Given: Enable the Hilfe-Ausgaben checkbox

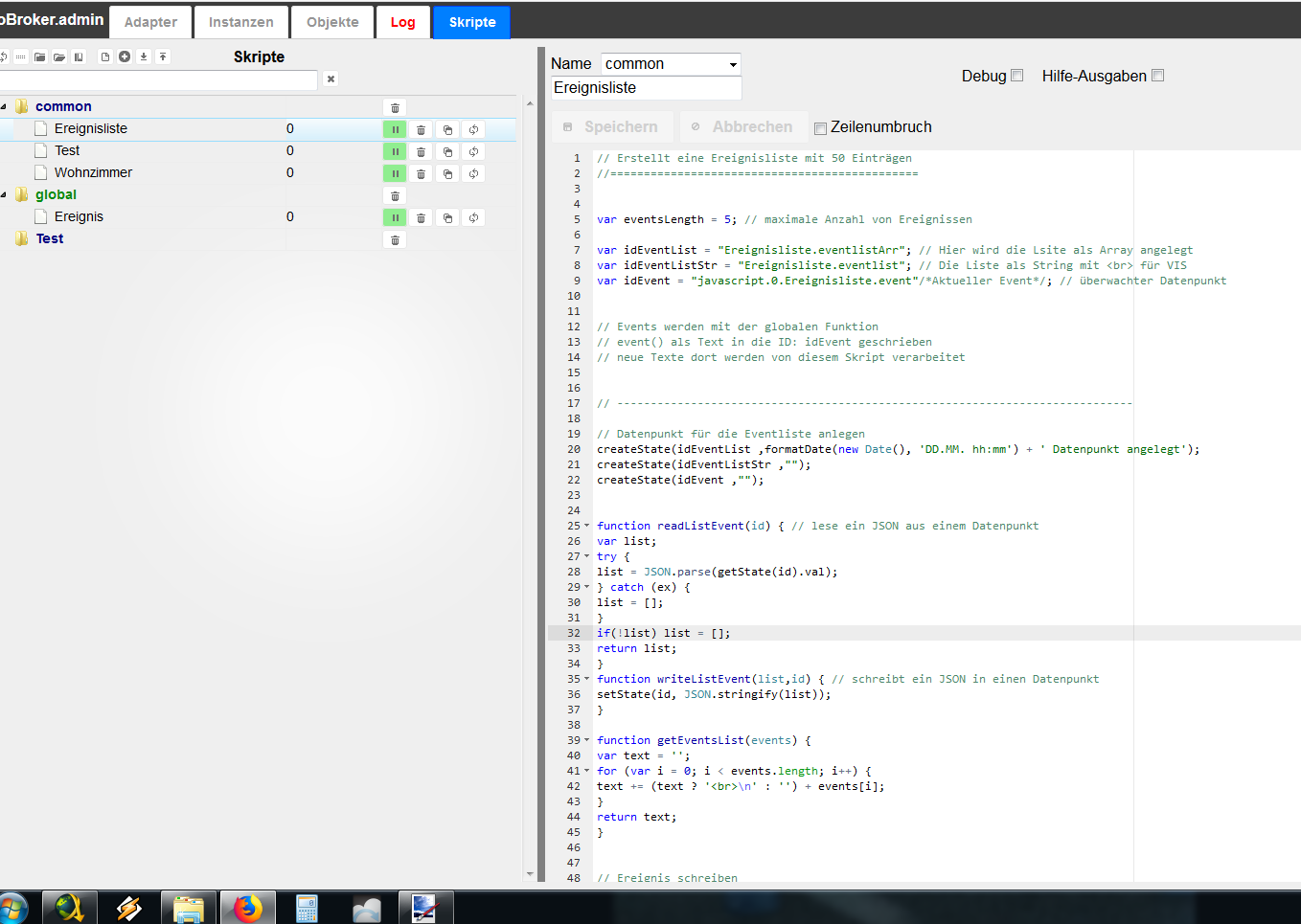Looking at the screenshot, I should [x=1157, y=76].
